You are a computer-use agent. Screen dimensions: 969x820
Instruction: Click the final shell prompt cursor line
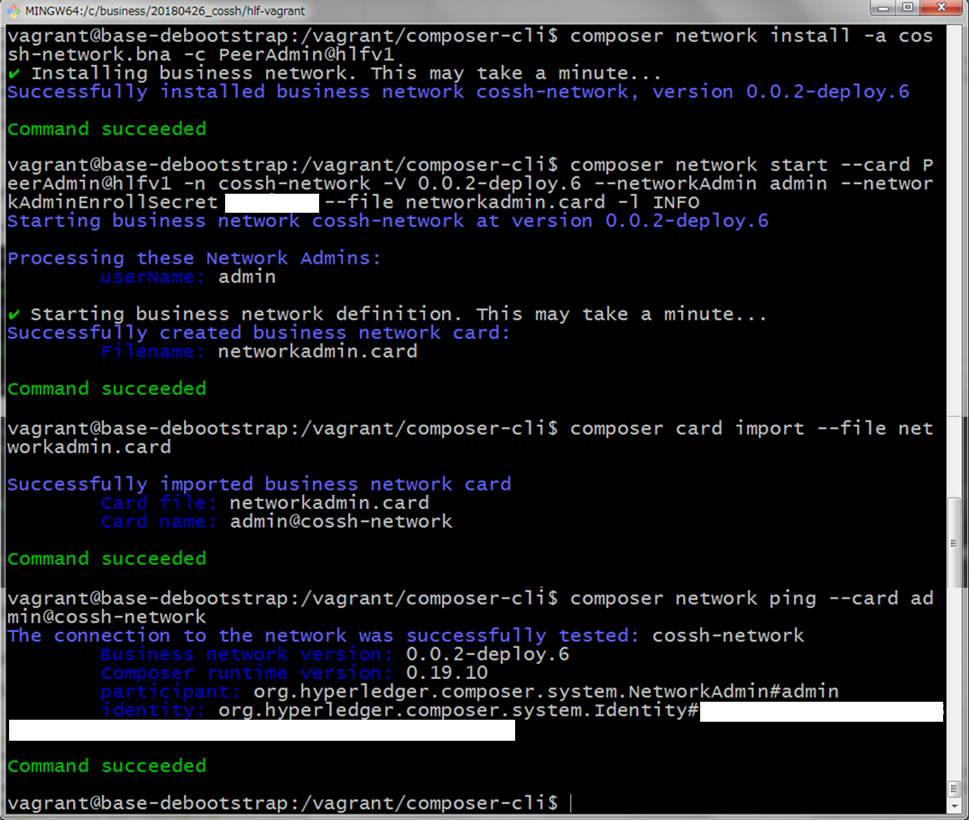click(x=290, y=803)
